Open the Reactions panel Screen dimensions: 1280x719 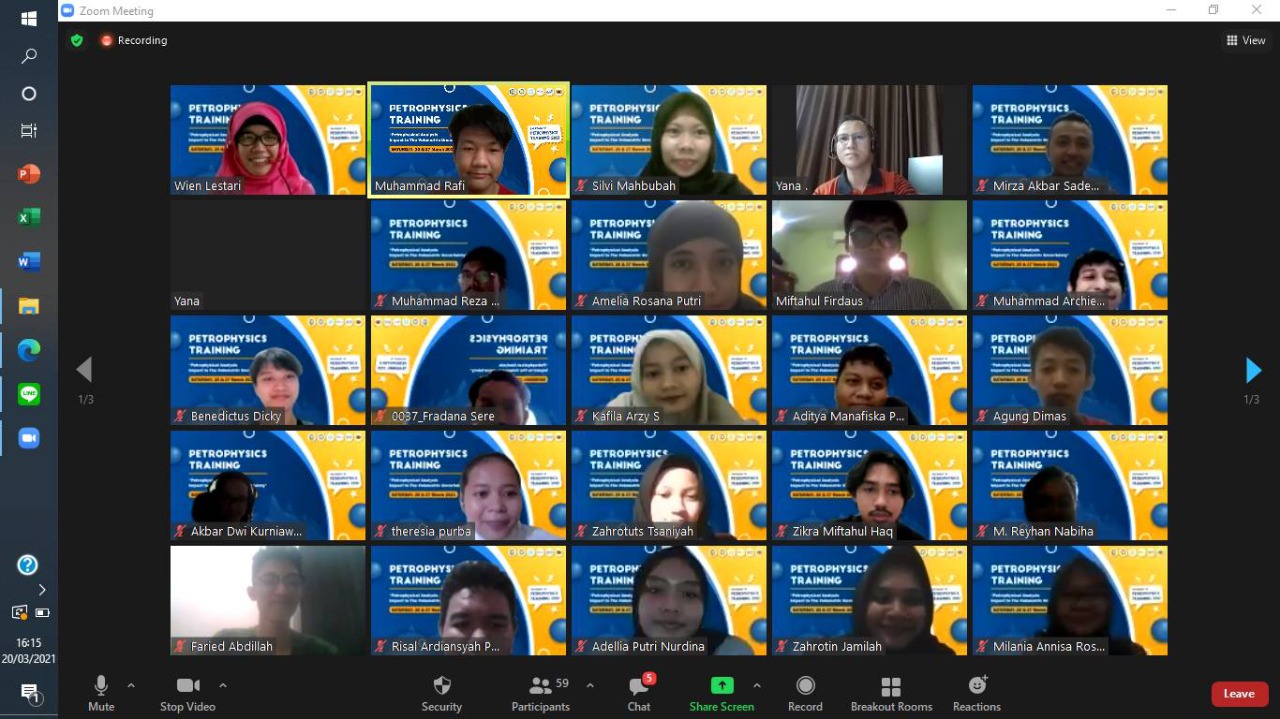[x=976, y=690]
